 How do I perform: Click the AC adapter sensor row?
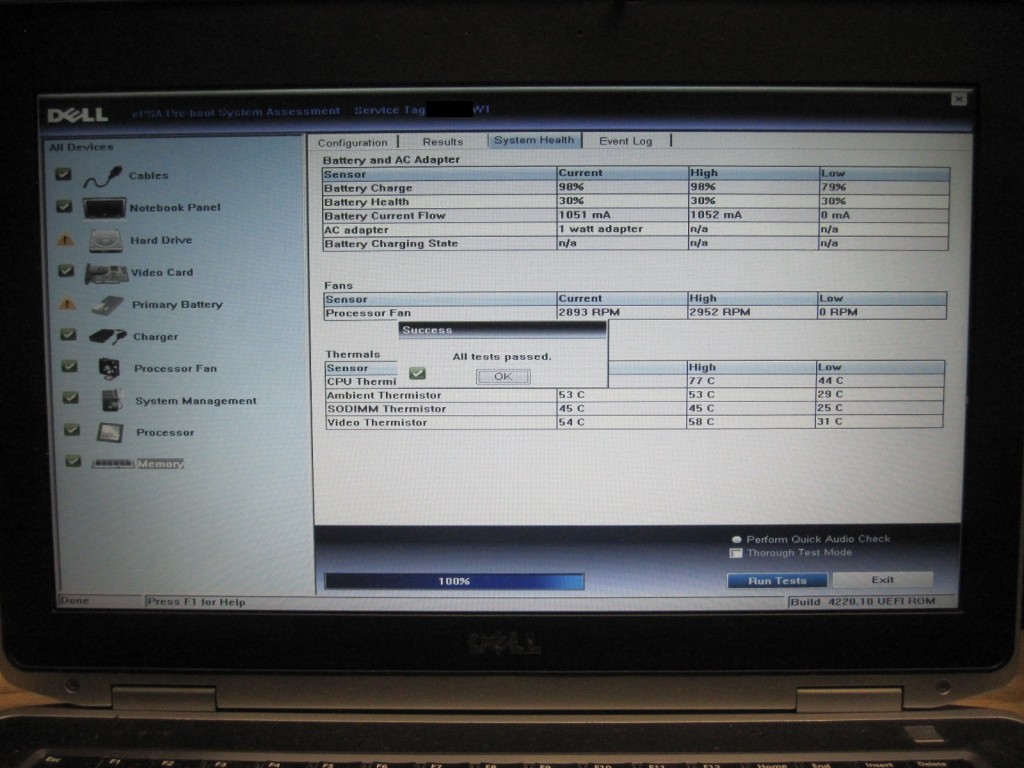635,230
